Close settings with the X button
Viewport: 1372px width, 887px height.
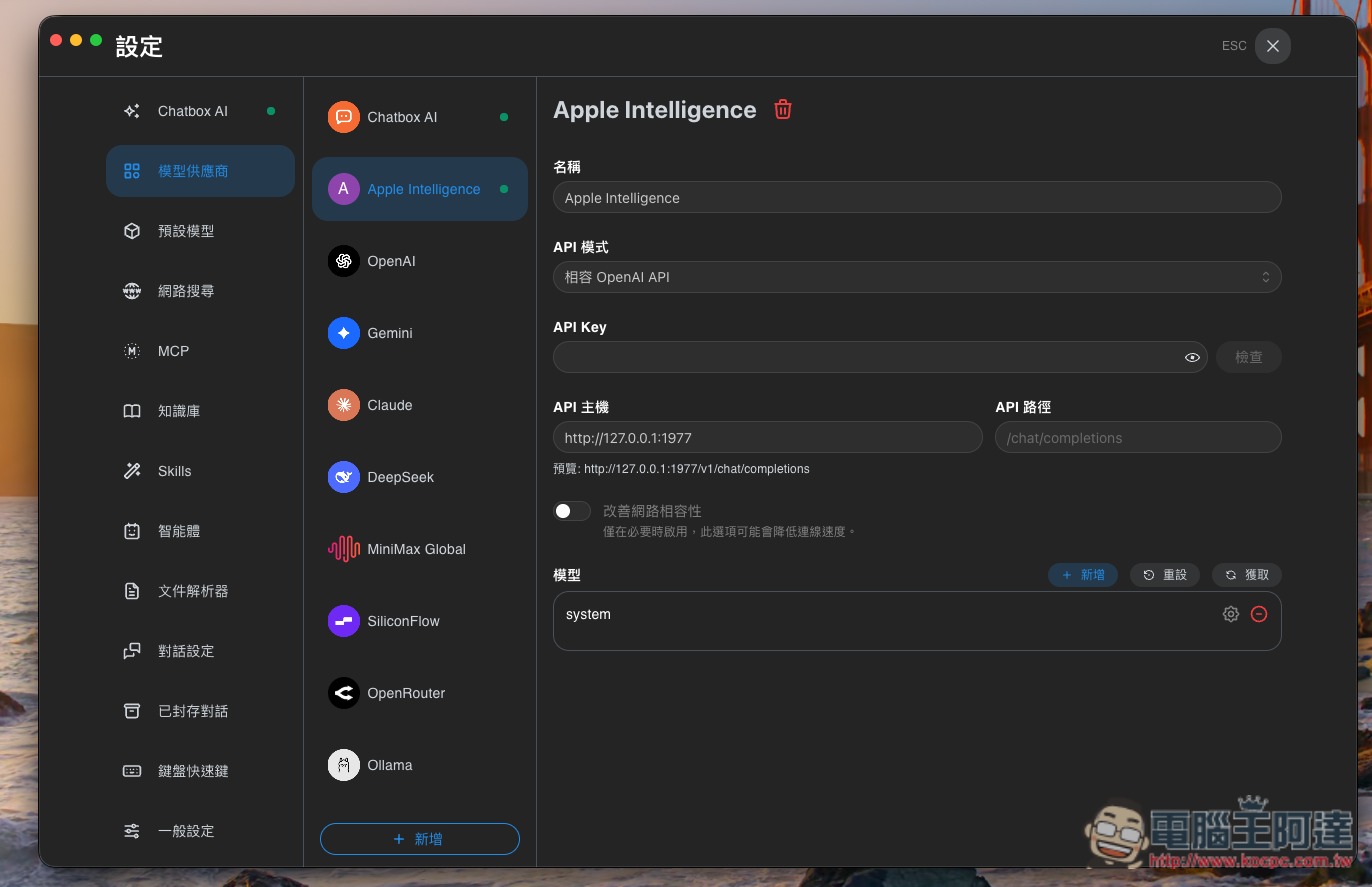[x=1273, y=46]
